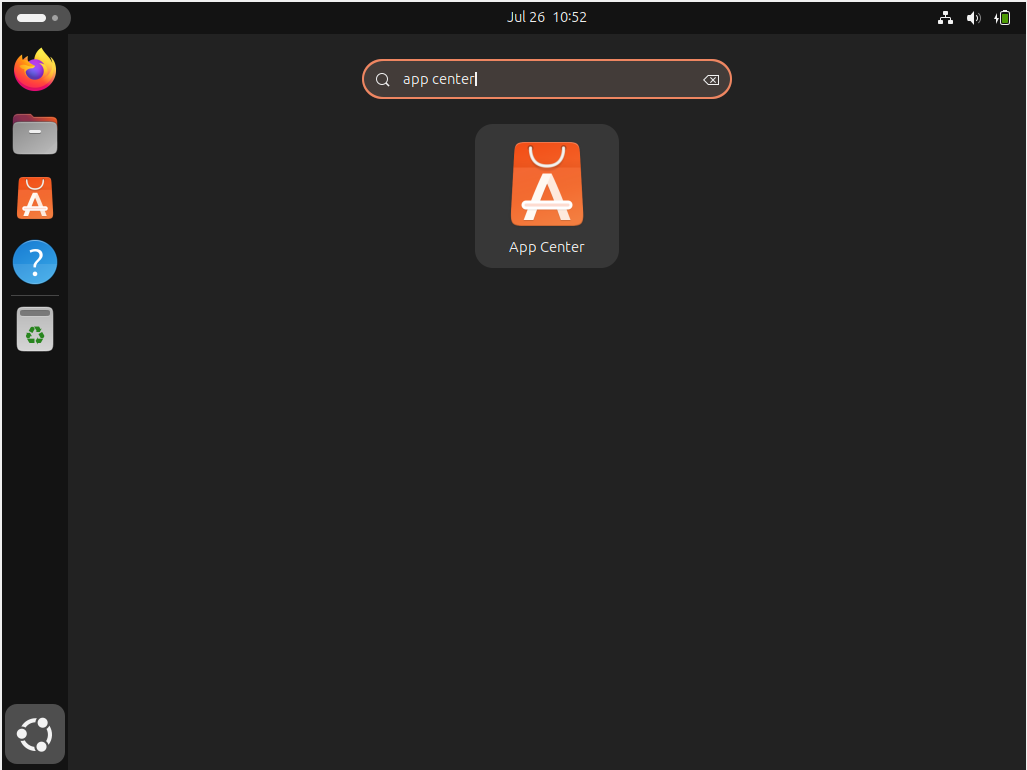Clear the search using the backspace icon

(x=711, y=79)
